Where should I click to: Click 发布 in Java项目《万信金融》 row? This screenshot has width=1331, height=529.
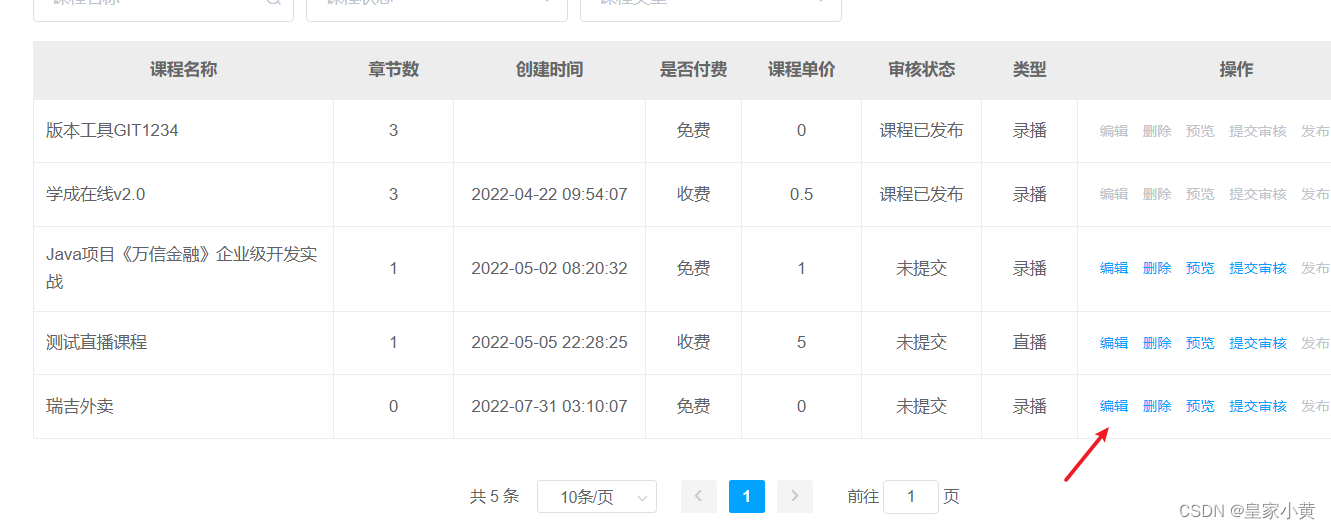pos(1315,268)
